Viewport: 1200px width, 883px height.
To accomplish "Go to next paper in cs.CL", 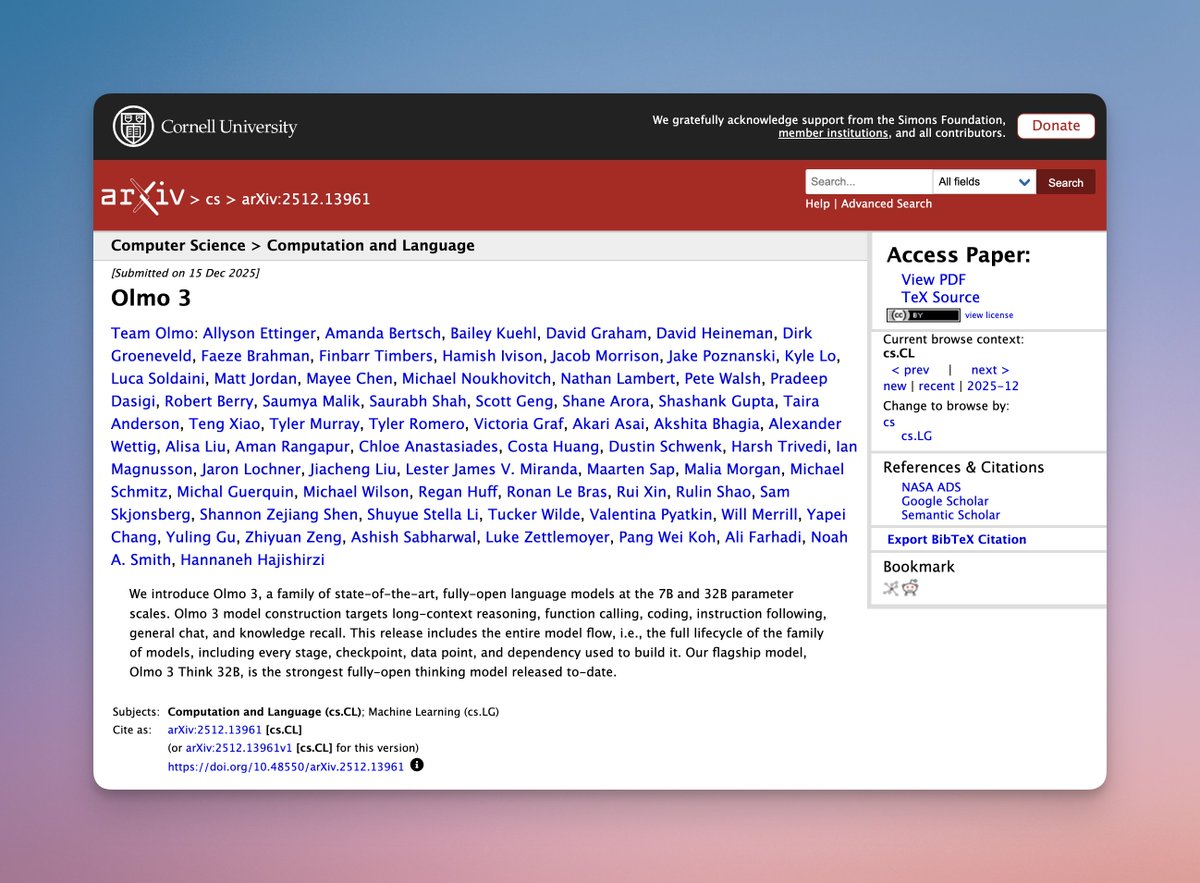I will pos(990,370).
